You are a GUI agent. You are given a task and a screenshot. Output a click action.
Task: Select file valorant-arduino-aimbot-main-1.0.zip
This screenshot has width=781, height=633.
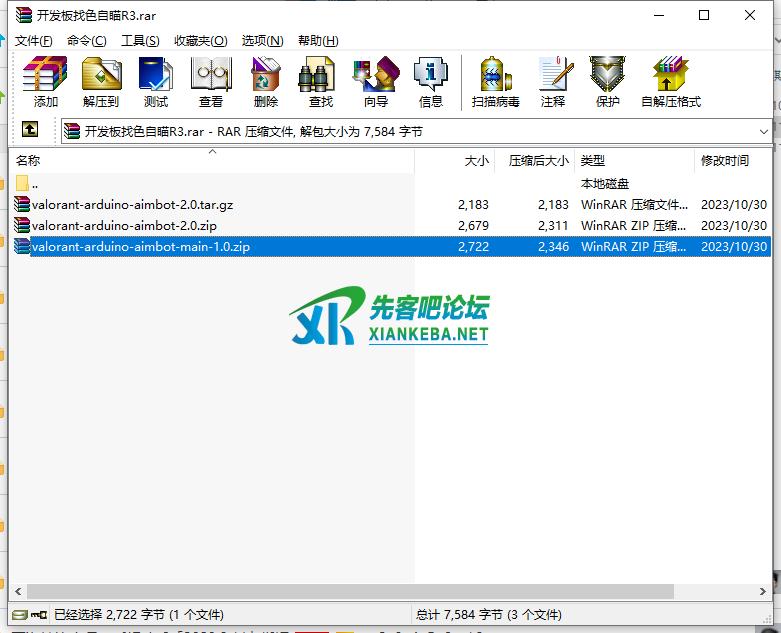point(140,247)
